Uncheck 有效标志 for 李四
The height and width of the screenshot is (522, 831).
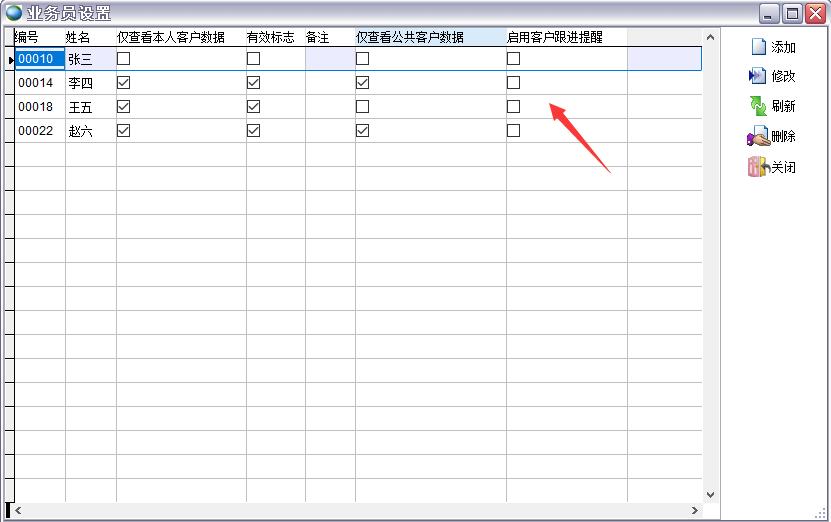point(253,83)
